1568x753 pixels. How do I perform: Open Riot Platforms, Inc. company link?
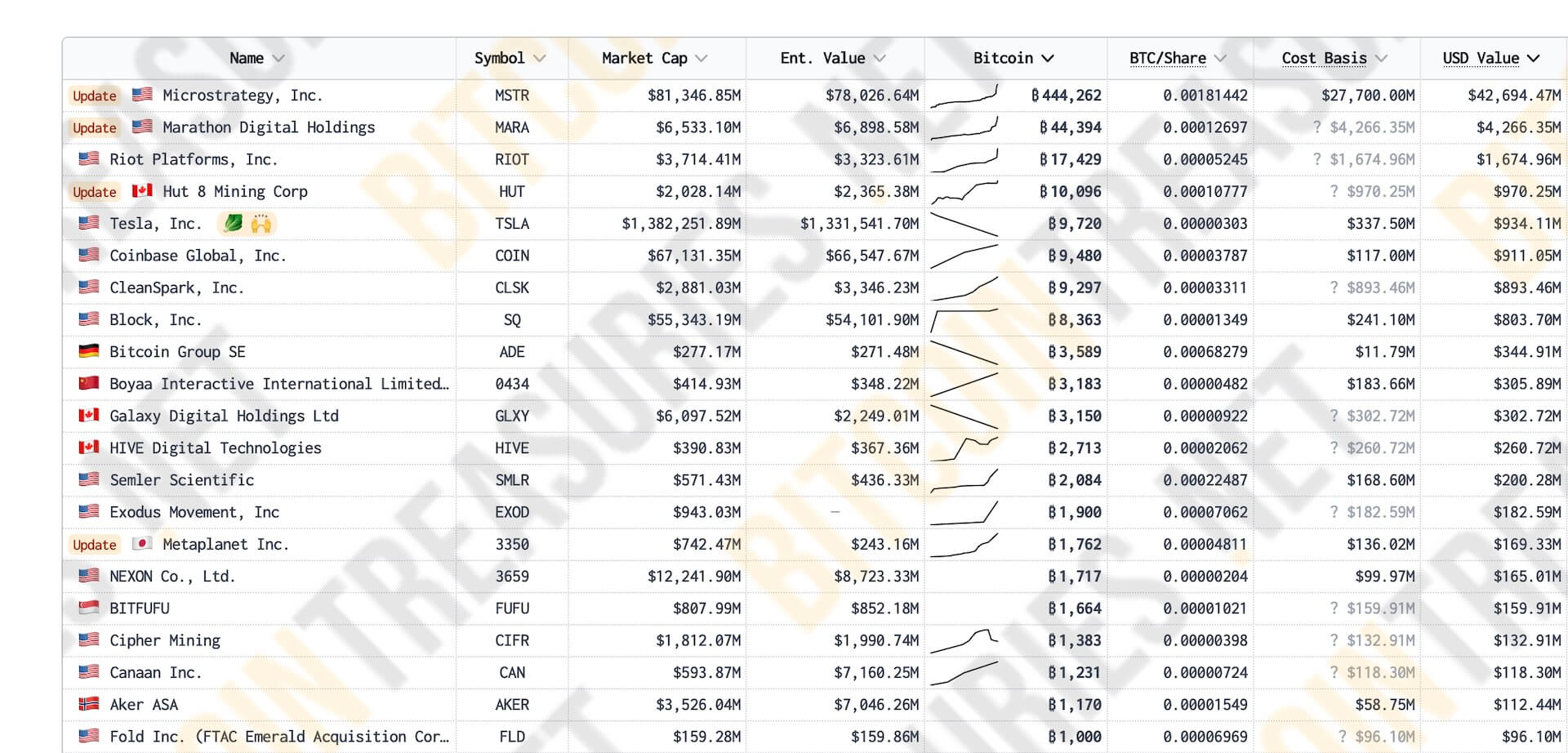[194, 159]
